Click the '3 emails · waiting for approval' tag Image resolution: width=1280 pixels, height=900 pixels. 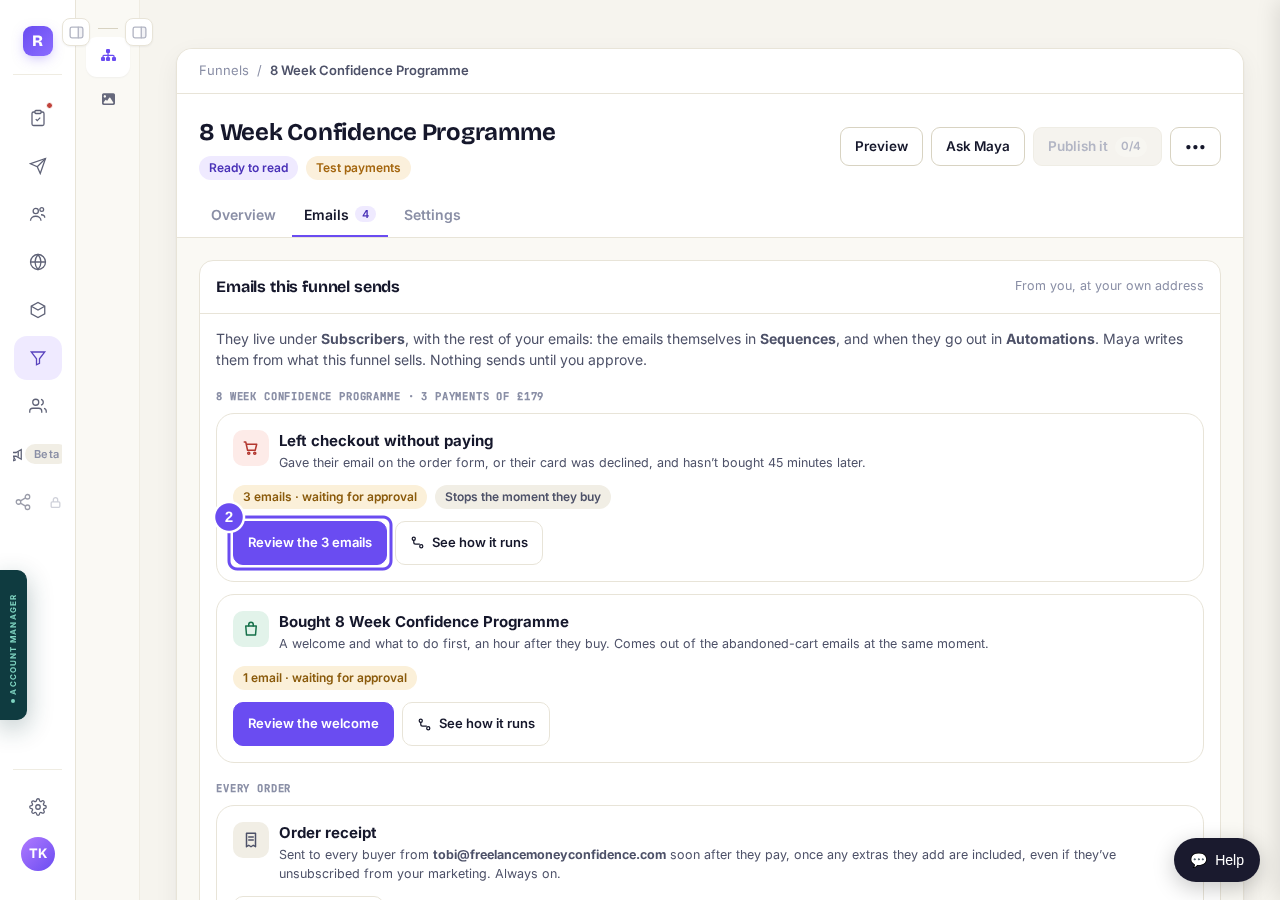point(330,497)
